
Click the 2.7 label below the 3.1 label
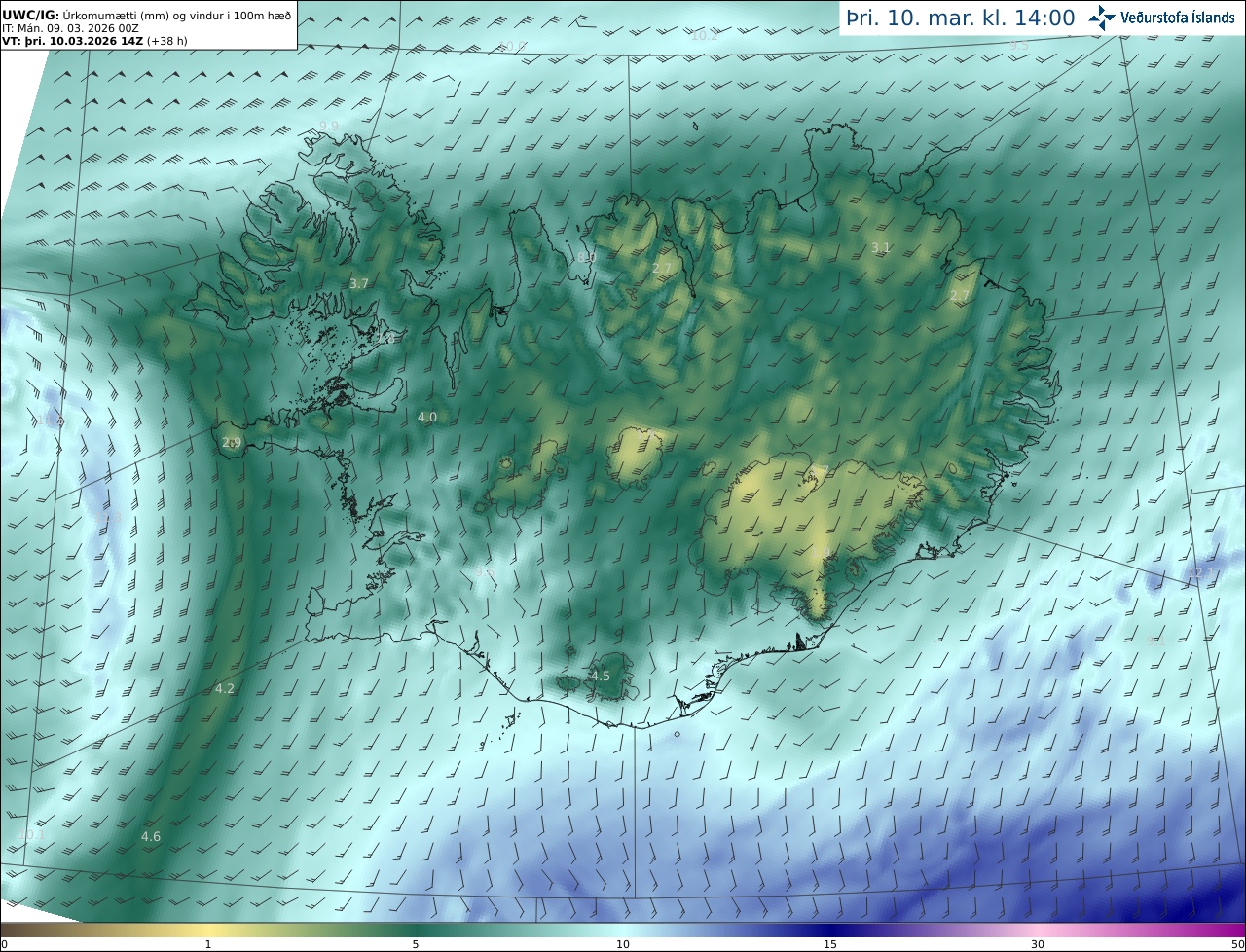pos(961,296)
